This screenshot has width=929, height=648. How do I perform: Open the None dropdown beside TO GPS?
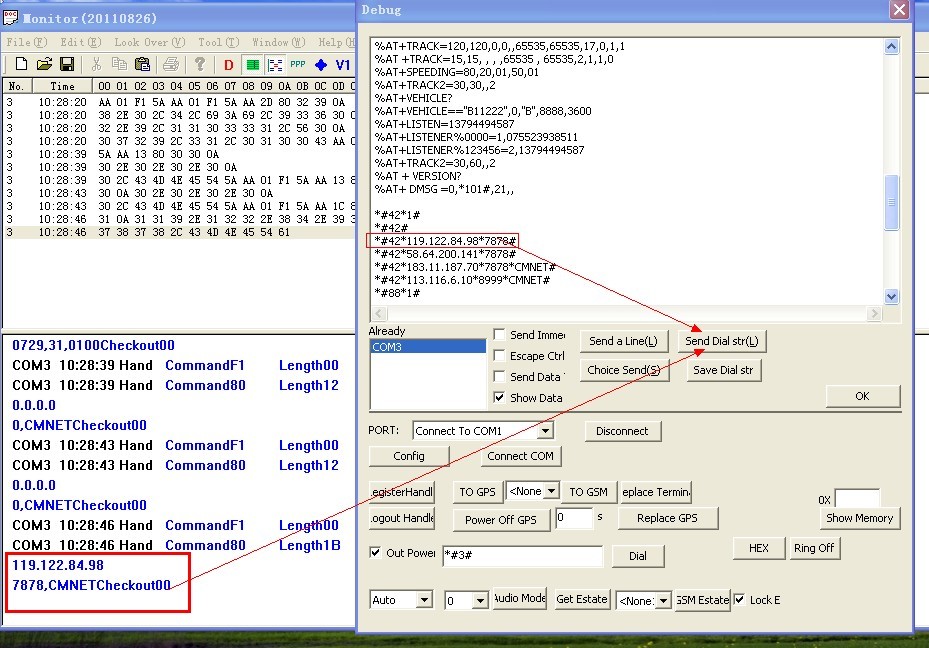[551, 491]
